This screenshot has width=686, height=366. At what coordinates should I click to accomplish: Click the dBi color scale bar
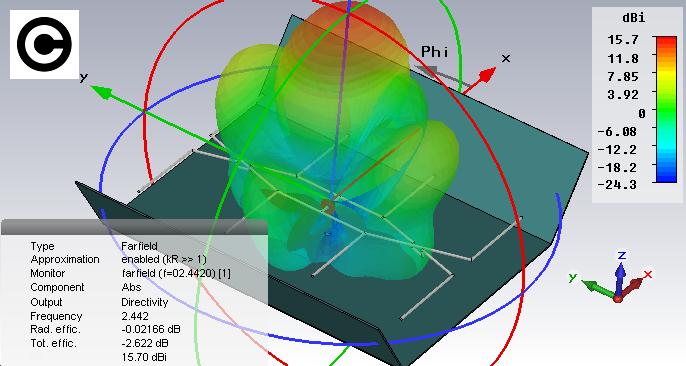point(666,109)
